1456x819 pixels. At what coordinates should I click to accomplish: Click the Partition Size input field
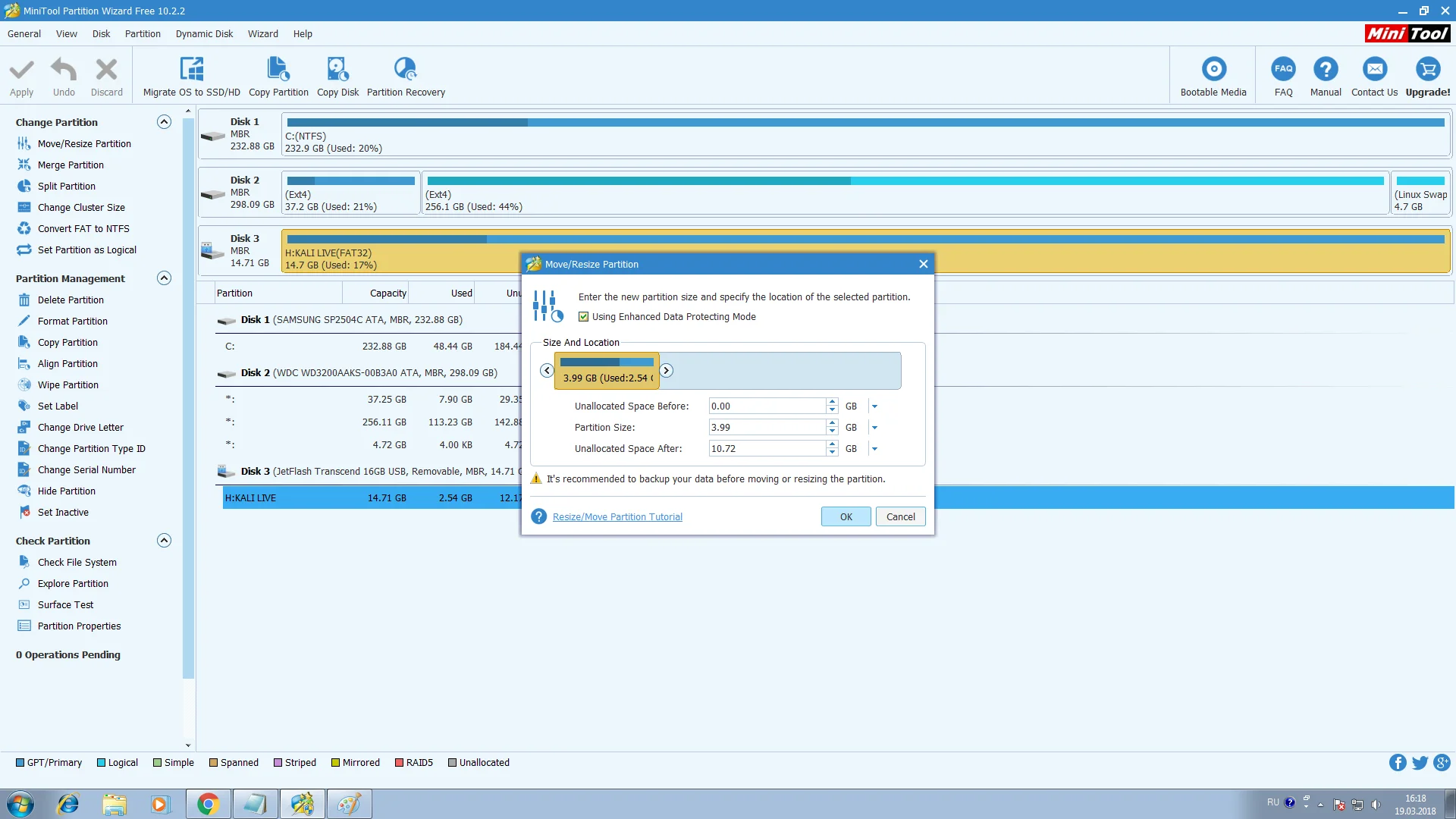point(766,428)
